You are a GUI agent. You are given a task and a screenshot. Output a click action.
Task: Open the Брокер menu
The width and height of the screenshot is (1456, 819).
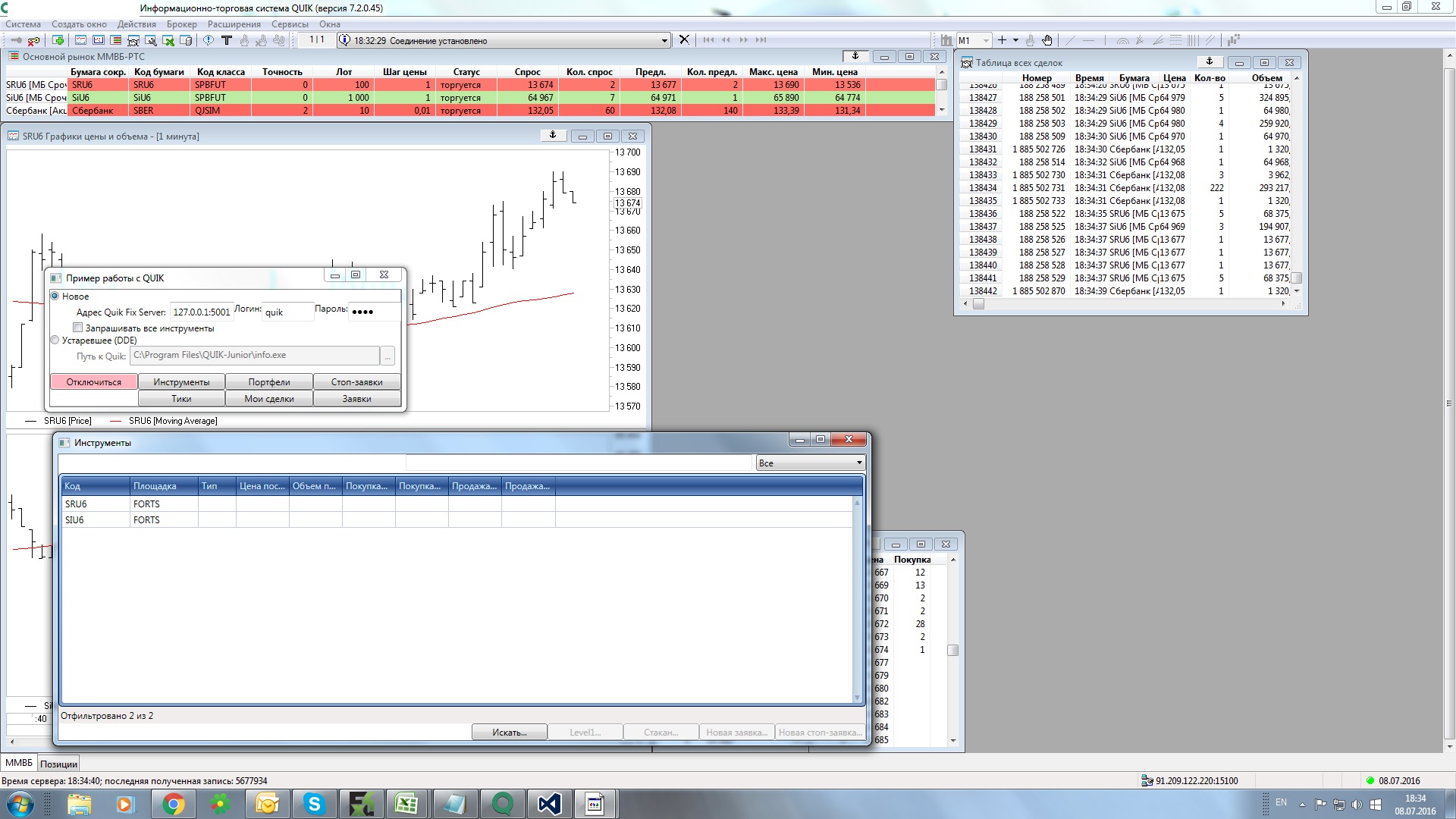[182, 24]
